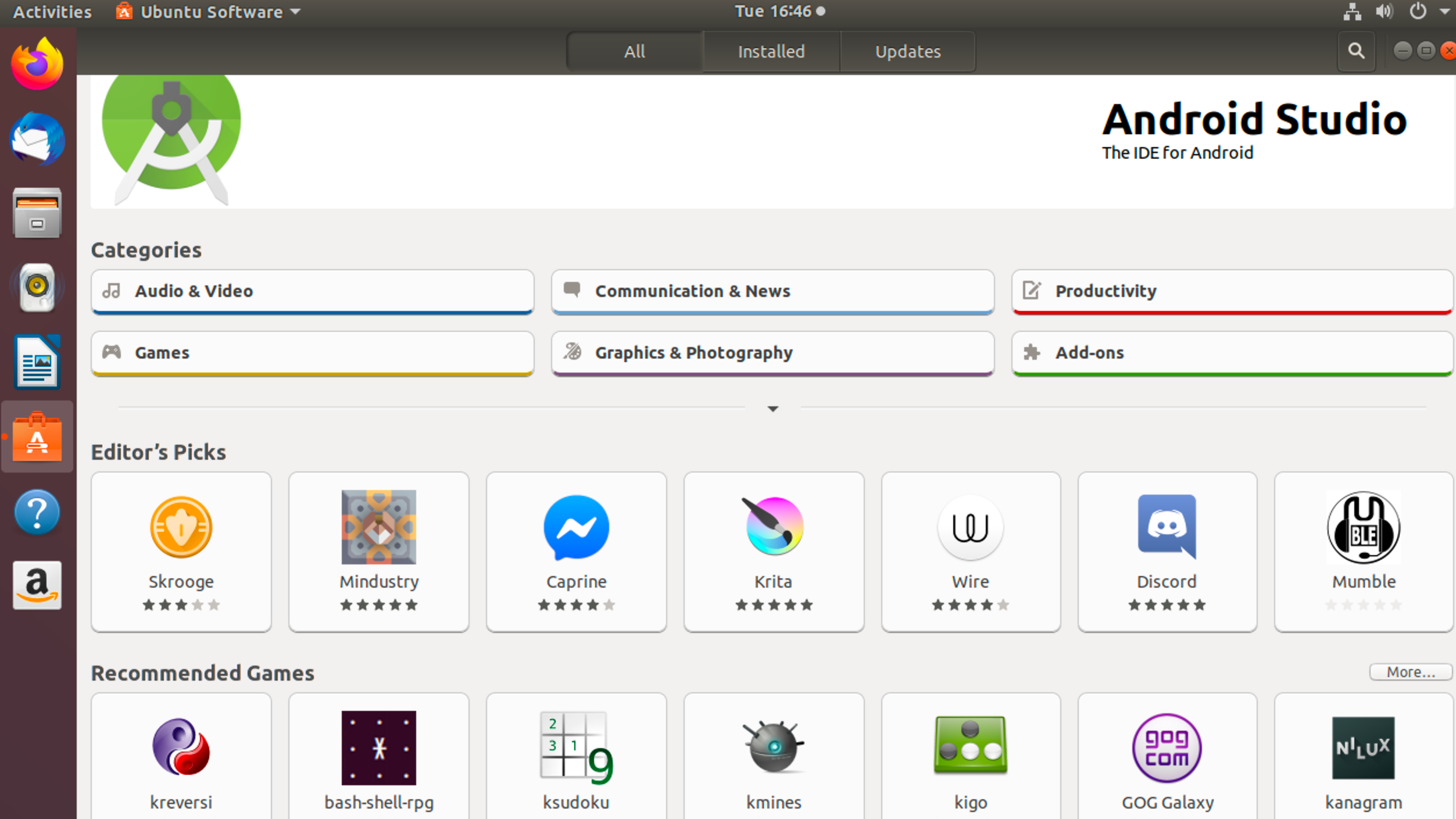Open the system power menu arrow
The width and height of the screenshot is (1456, 819).
tap(1444, 12)
